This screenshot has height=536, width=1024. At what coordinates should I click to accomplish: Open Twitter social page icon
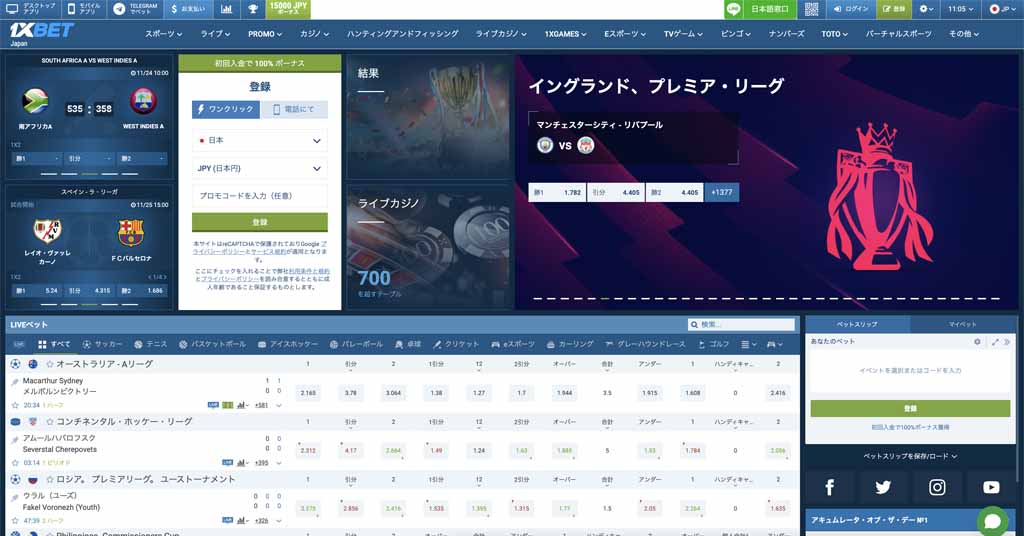(x=883, y=487)
